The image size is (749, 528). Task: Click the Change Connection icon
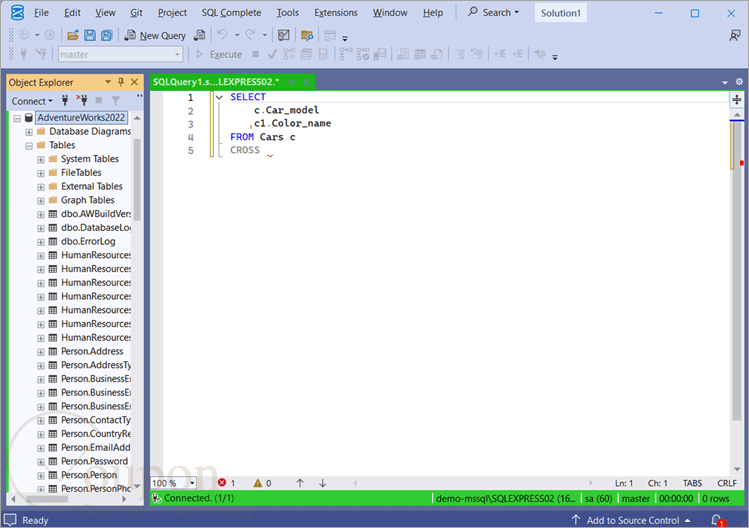tap(41, 54)
